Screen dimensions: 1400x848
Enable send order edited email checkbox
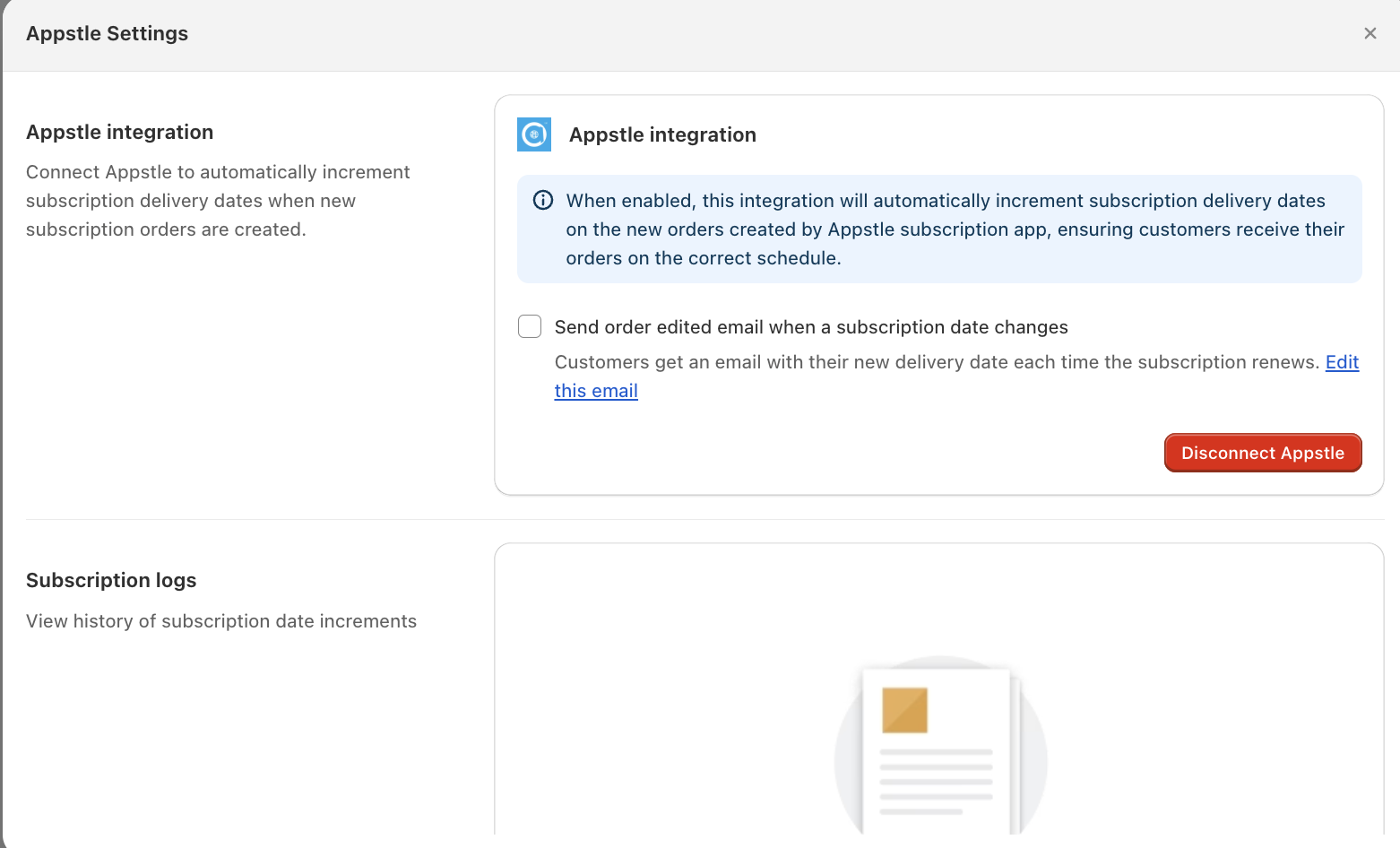(x=530, y=326)
